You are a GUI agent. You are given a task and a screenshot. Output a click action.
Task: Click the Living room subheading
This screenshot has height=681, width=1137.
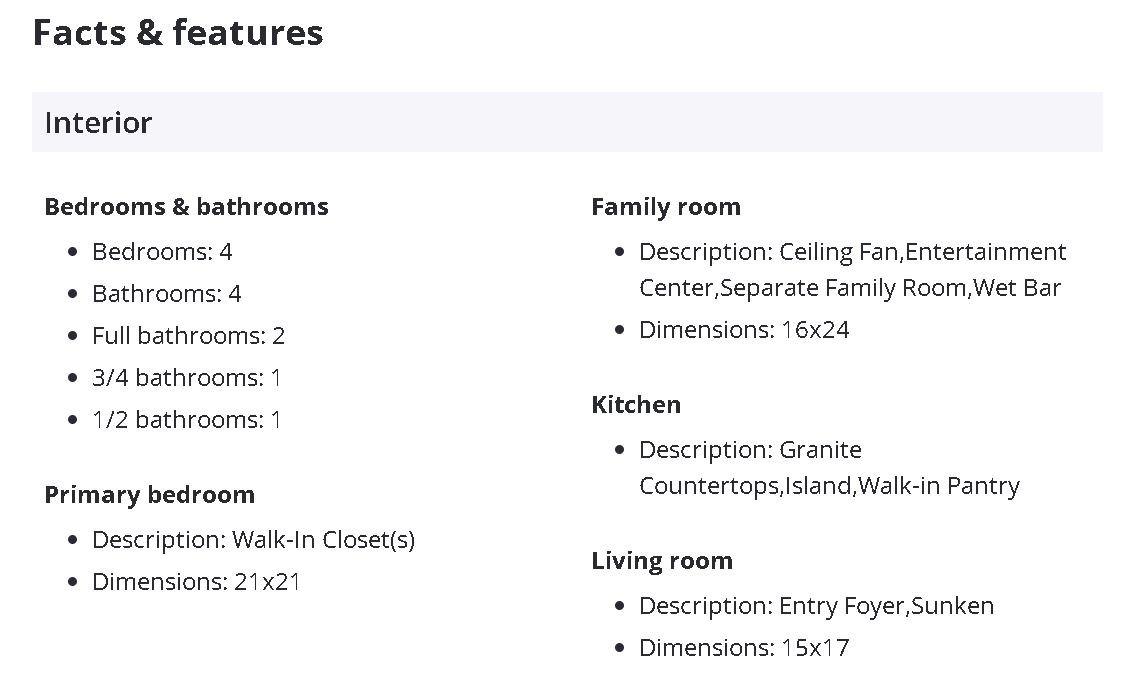662,561
